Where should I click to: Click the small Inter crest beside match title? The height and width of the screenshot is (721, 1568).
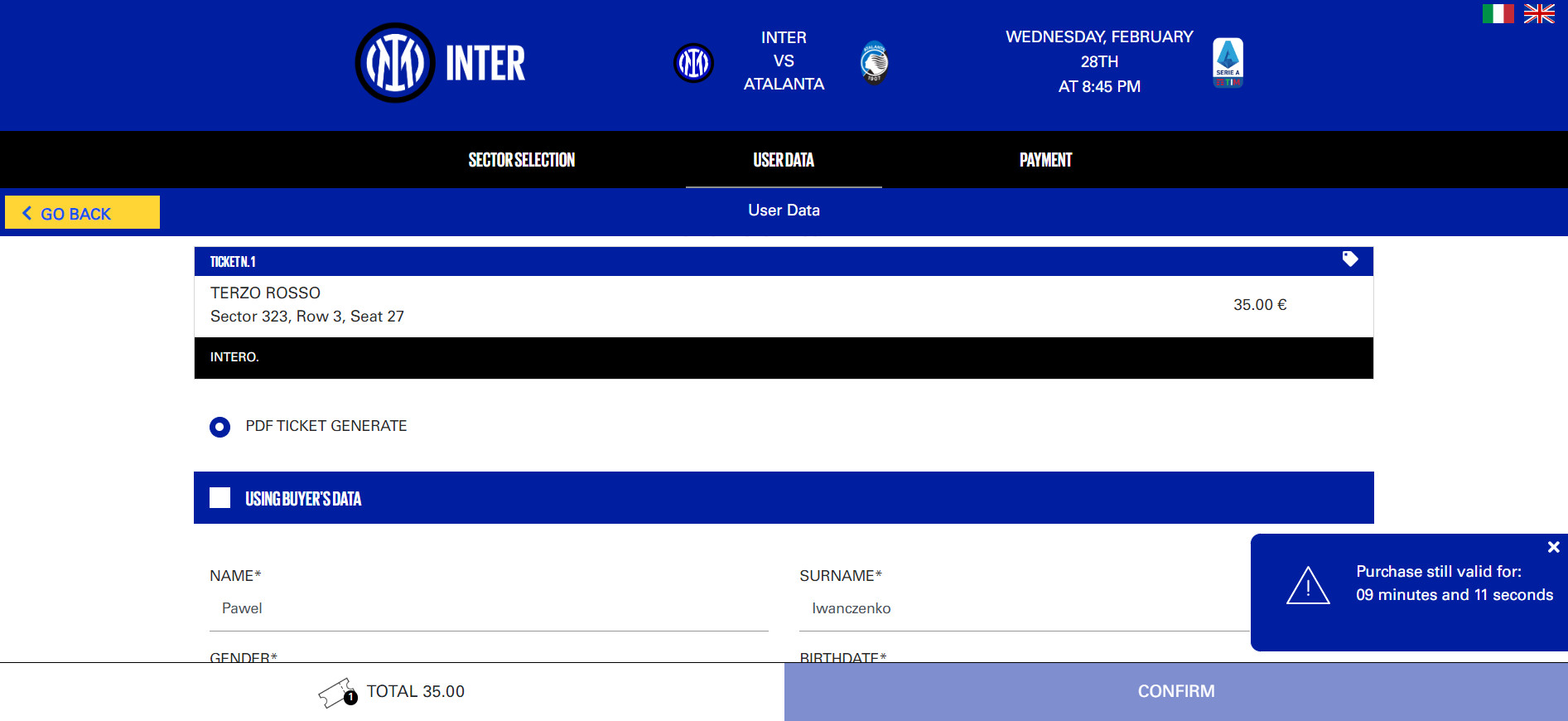693,63
